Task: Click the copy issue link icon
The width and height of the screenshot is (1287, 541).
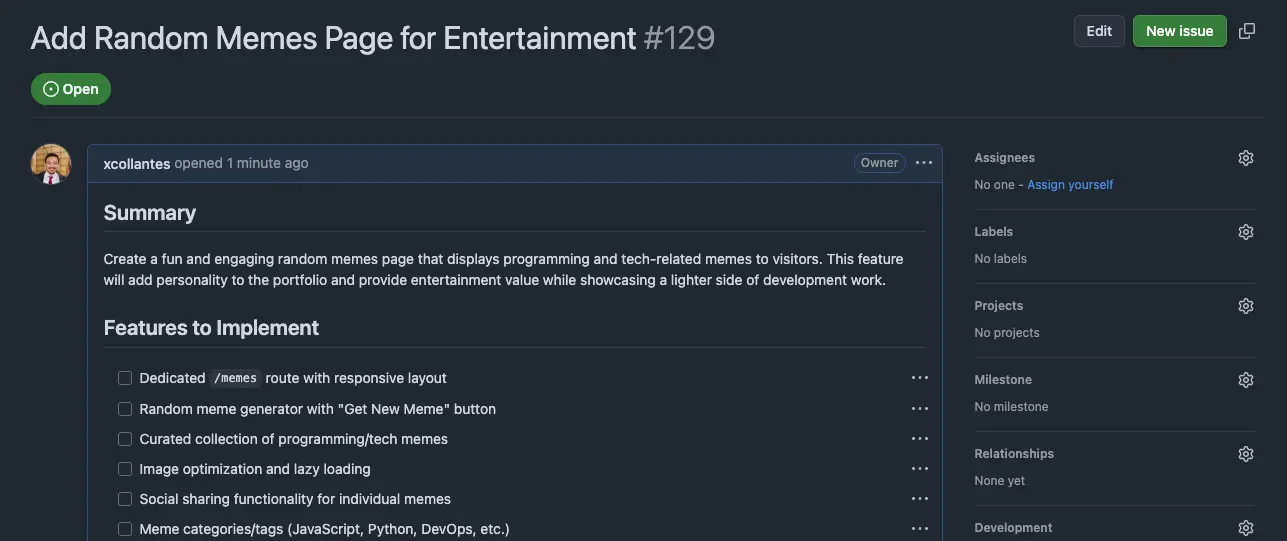Action: click(x=1247, y=31)
